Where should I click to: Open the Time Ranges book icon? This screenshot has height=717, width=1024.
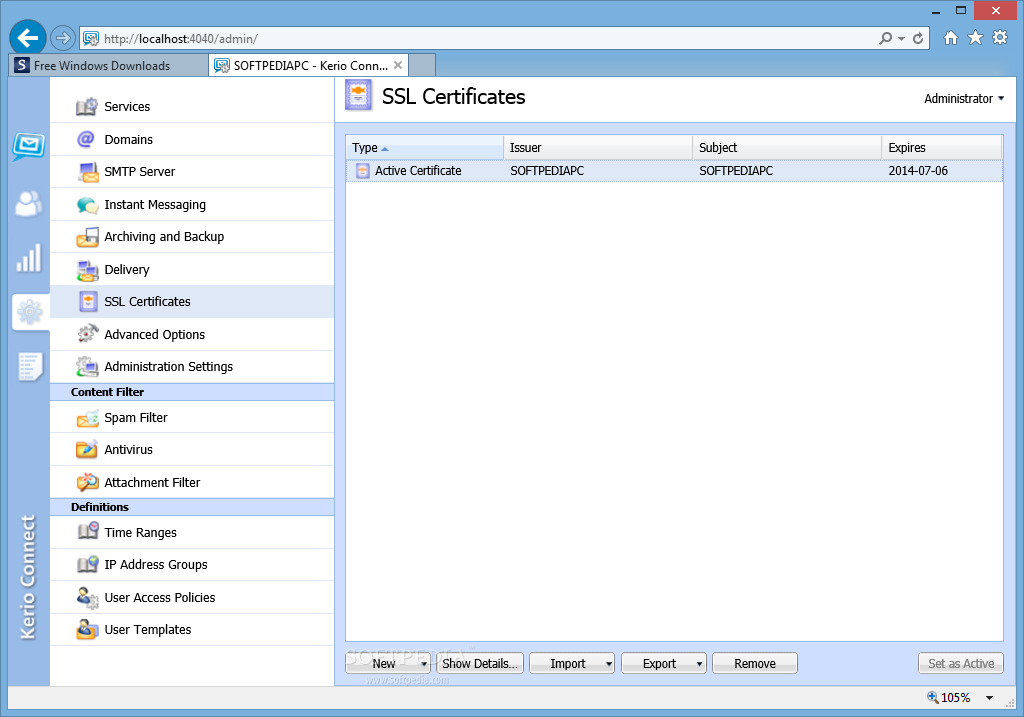coord(88,532)
